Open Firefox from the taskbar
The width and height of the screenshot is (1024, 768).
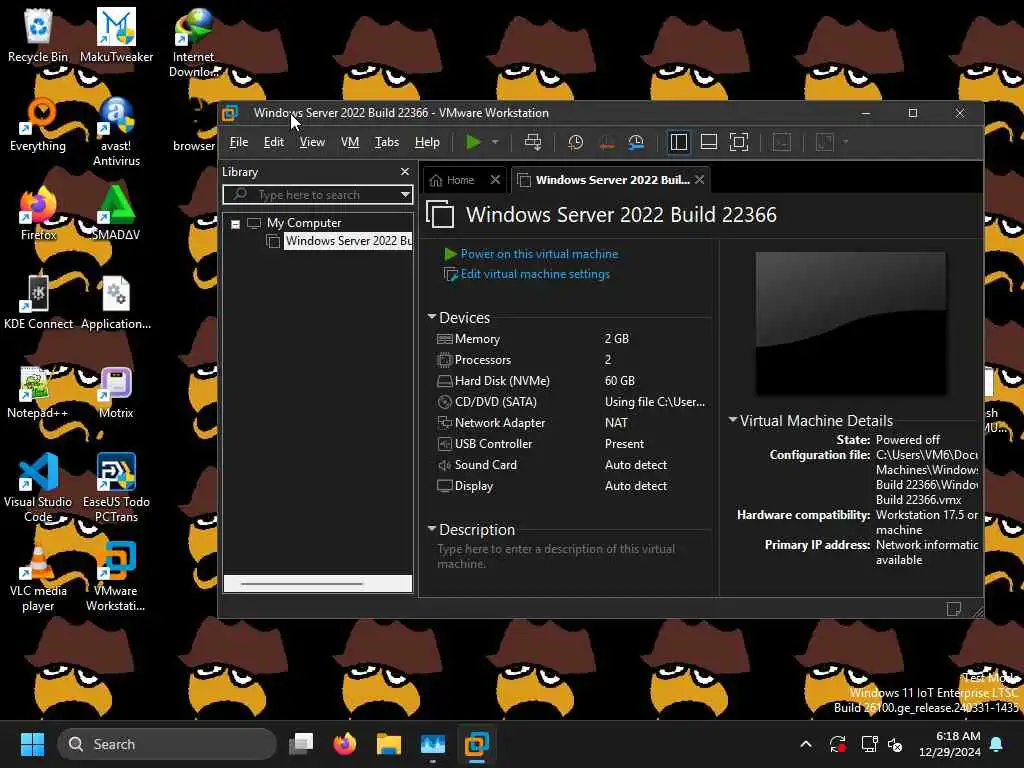pyautogui.click(x=345, y=744)
